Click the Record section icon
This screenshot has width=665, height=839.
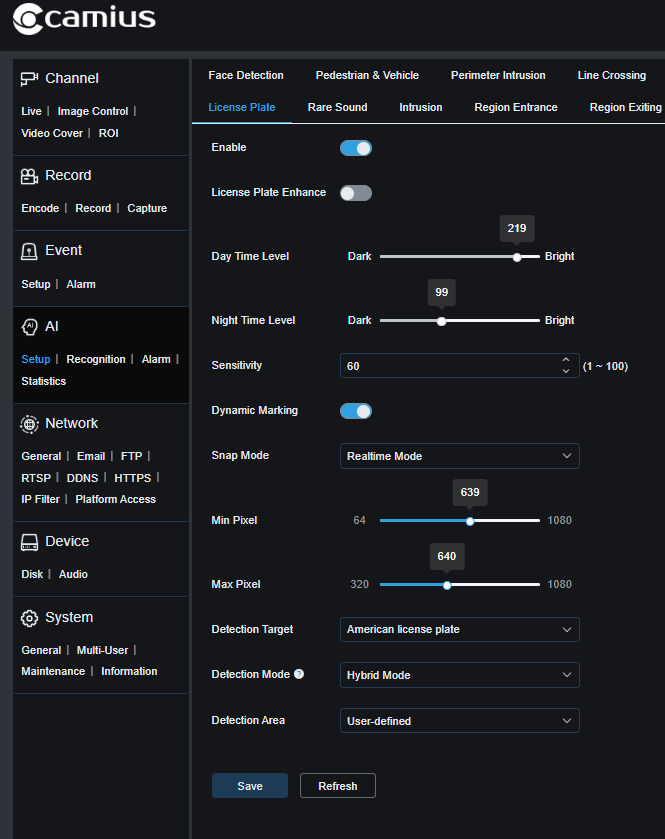29,176
